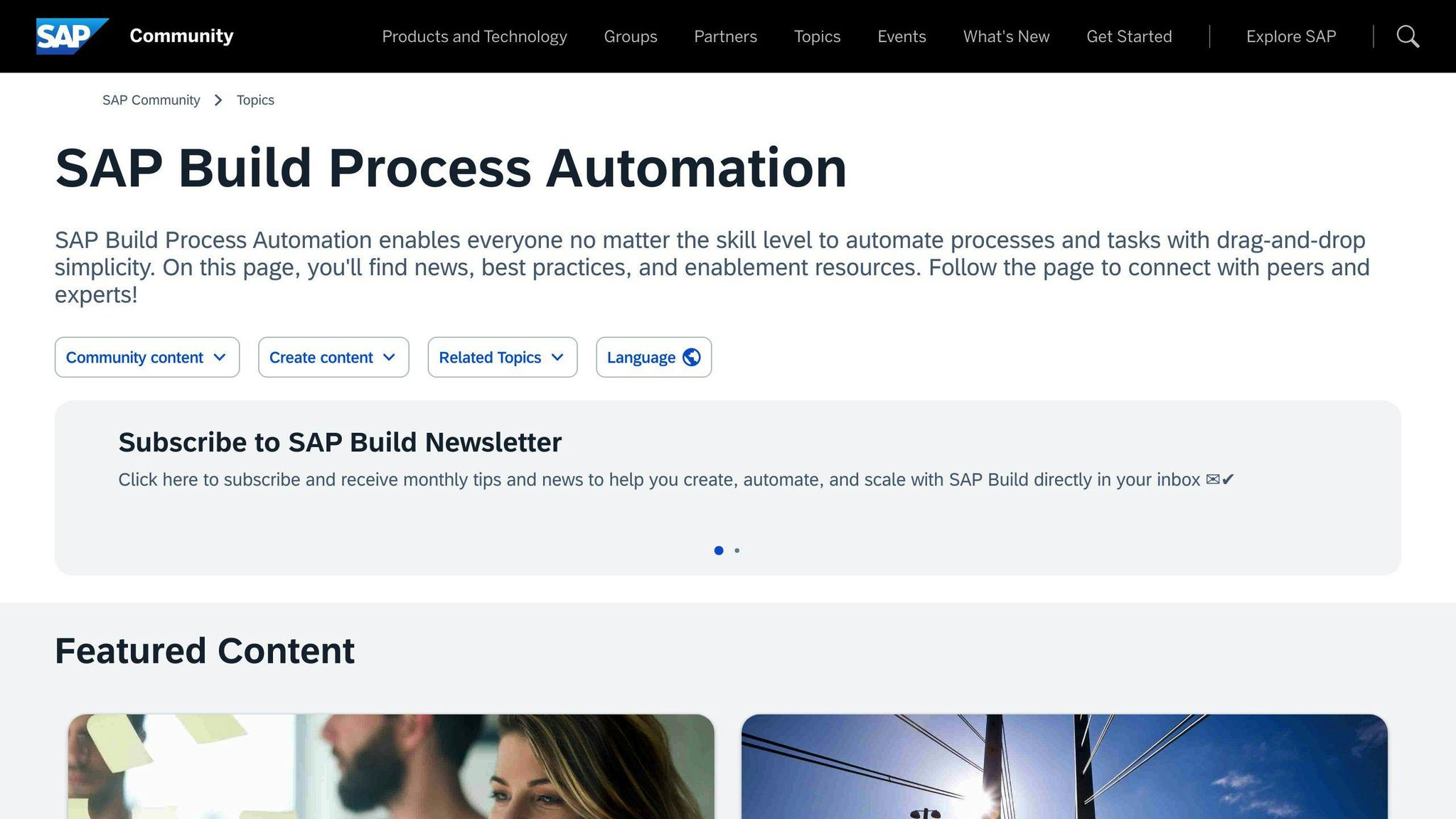The width and height of the screenshot is (1456, 819).
Task: Open the Topics menu in header
Action: click(x=817, y=36)
